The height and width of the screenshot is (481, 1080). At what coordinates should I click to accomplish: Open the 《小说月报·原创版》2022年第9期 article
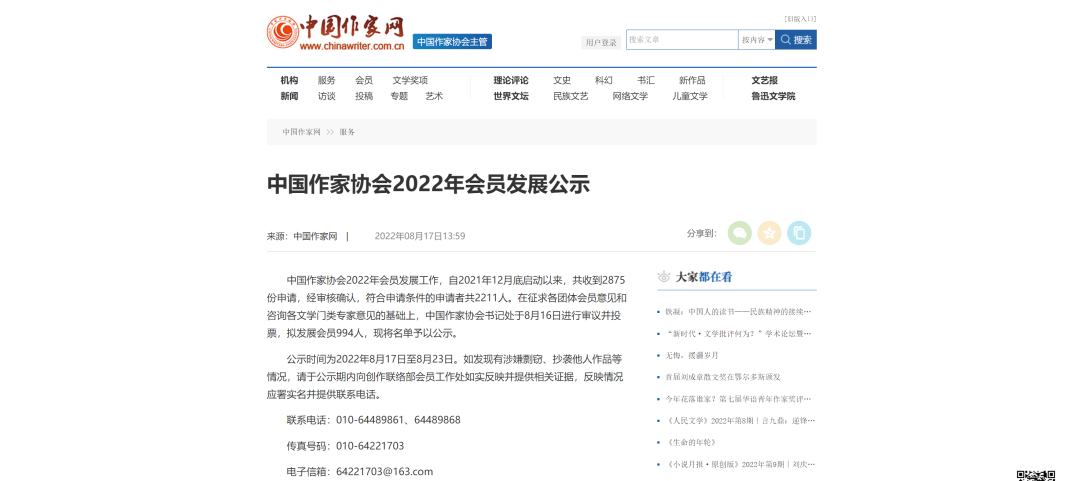click(738, 464)
